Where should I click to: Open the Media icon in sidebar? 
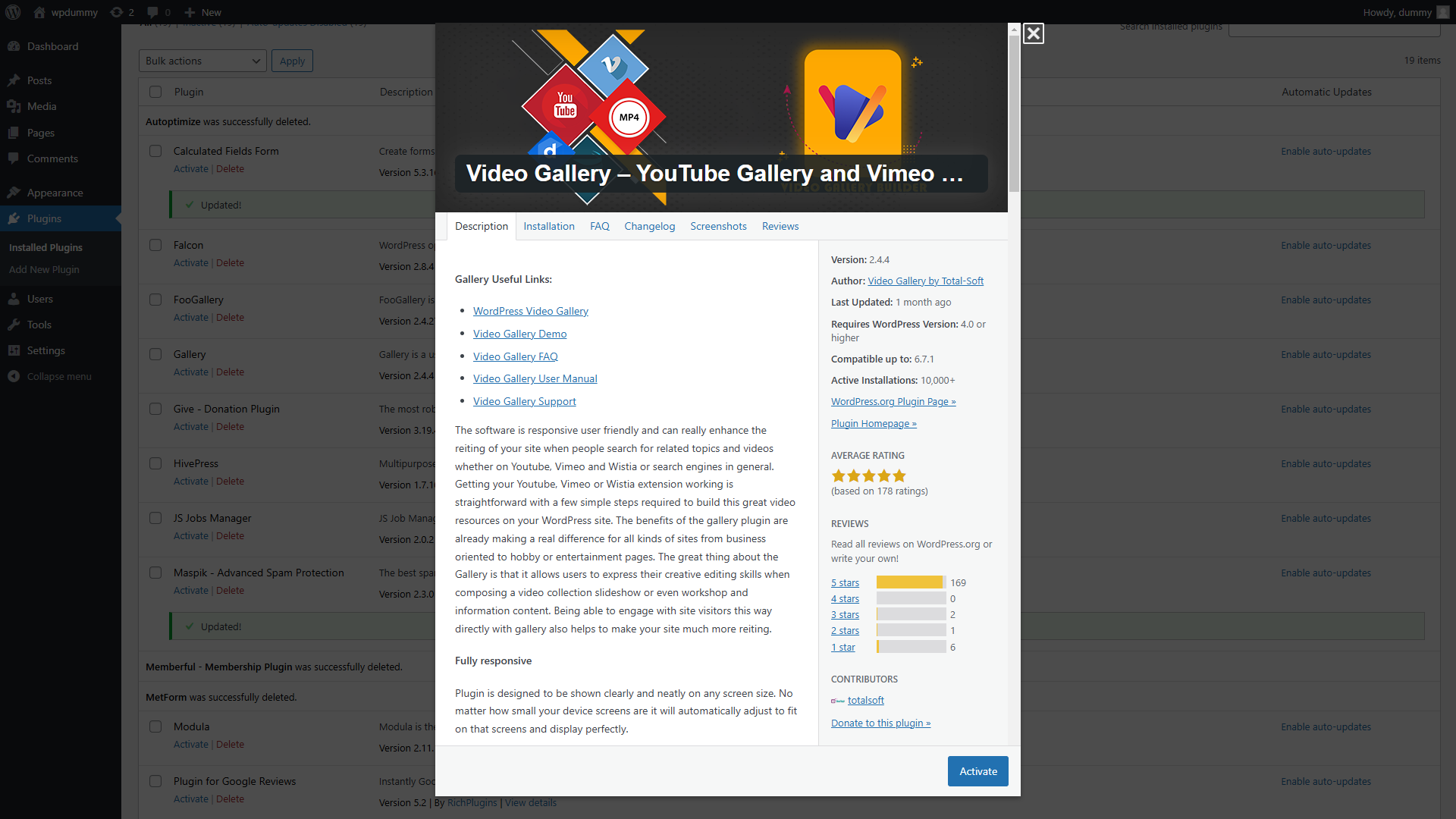(14, 106)
